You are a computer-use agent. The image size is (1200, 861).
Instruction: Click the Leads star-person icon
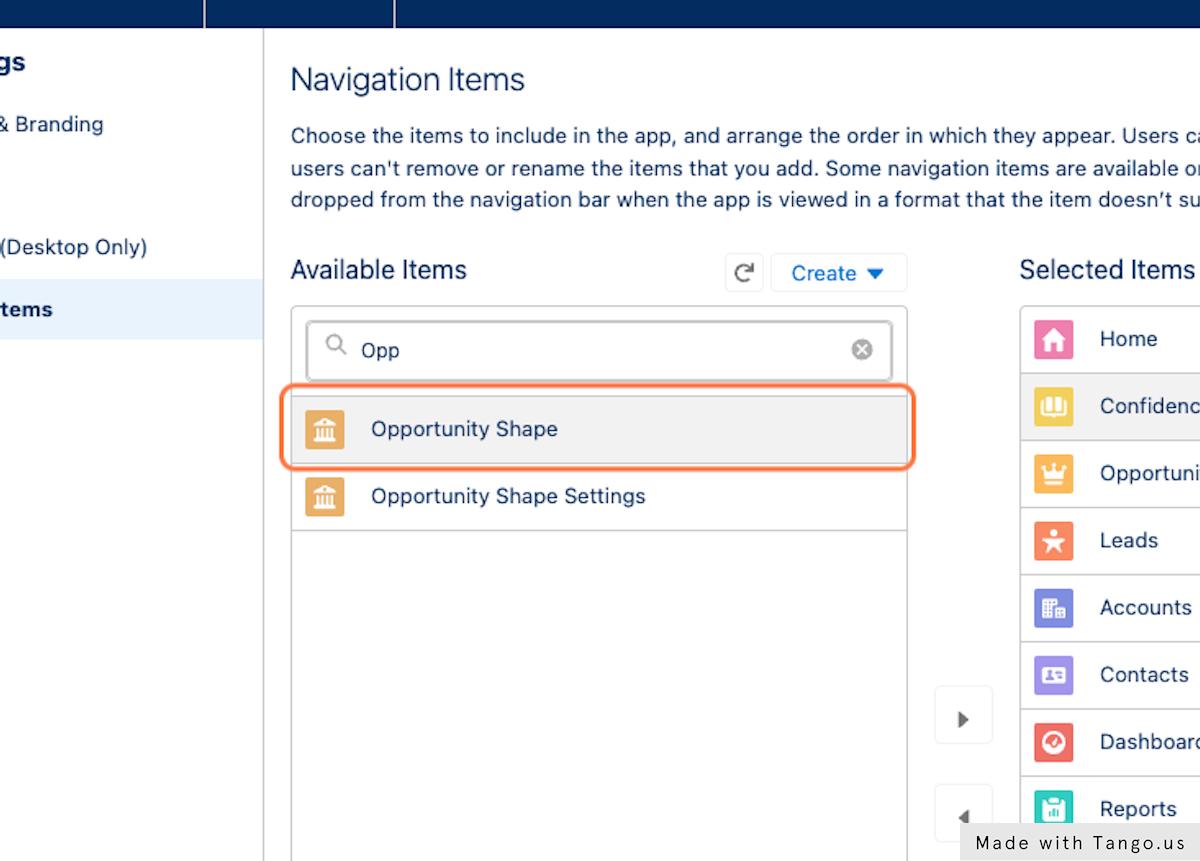(x=1054, y=540)
